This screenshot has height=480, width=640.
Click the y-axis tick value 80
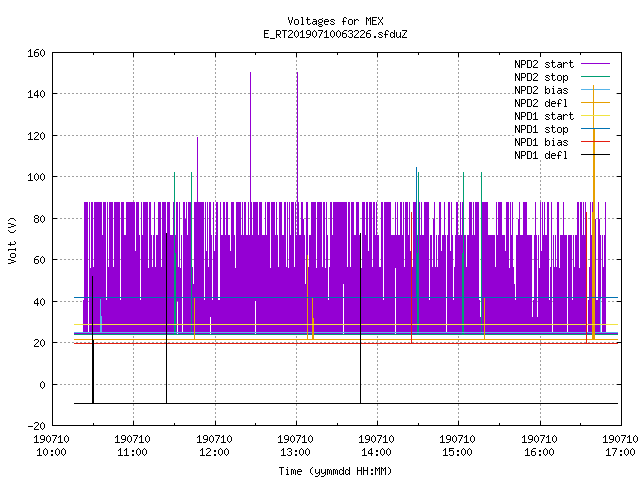39,219
